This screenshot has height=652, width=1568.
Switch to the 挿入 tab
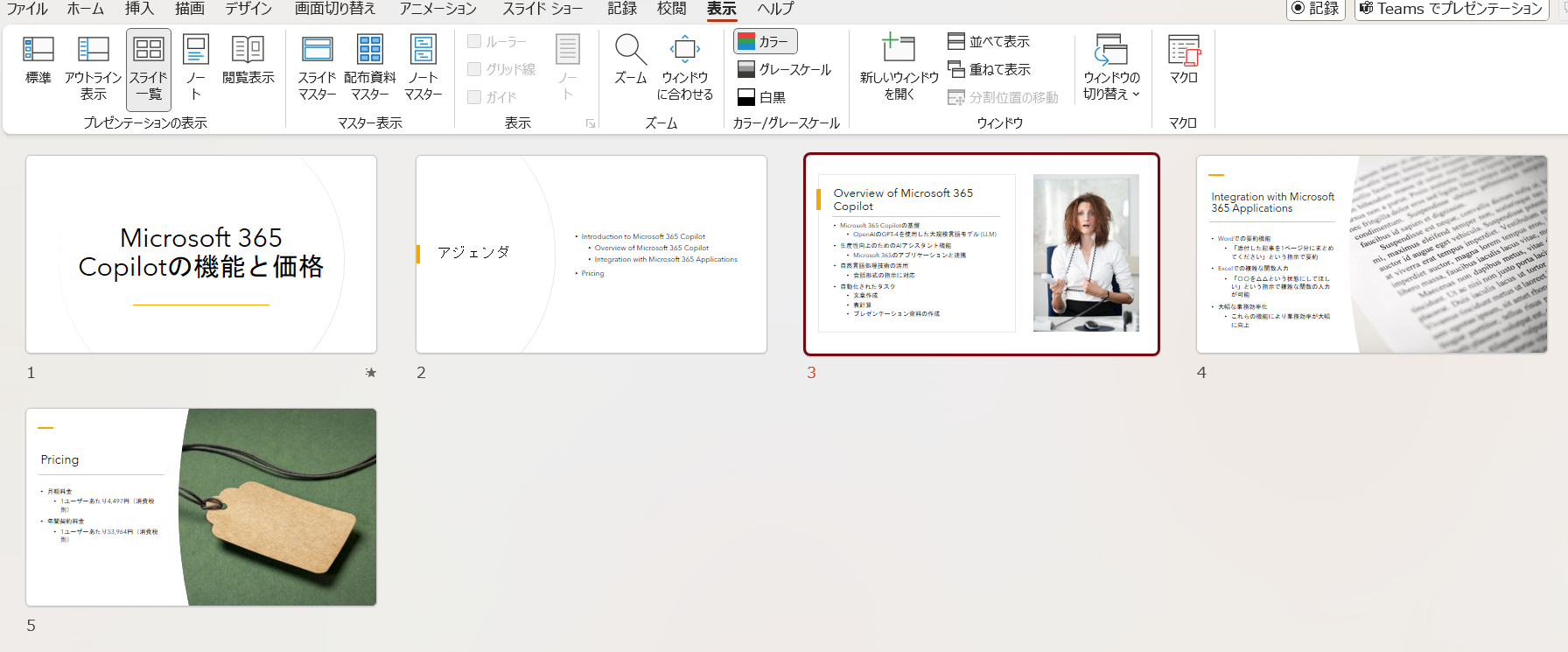pos(139,9)
